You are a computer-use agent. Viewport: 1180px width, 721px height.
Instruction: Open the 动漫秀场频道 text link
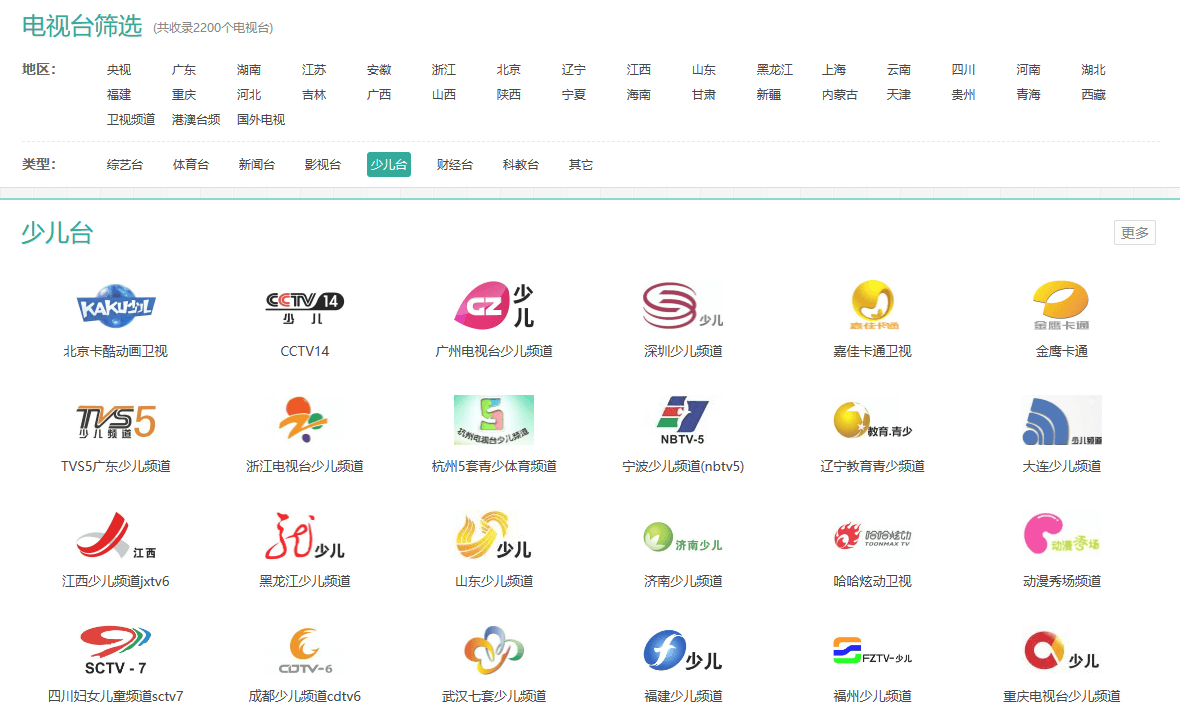[x=1062, y=582]
